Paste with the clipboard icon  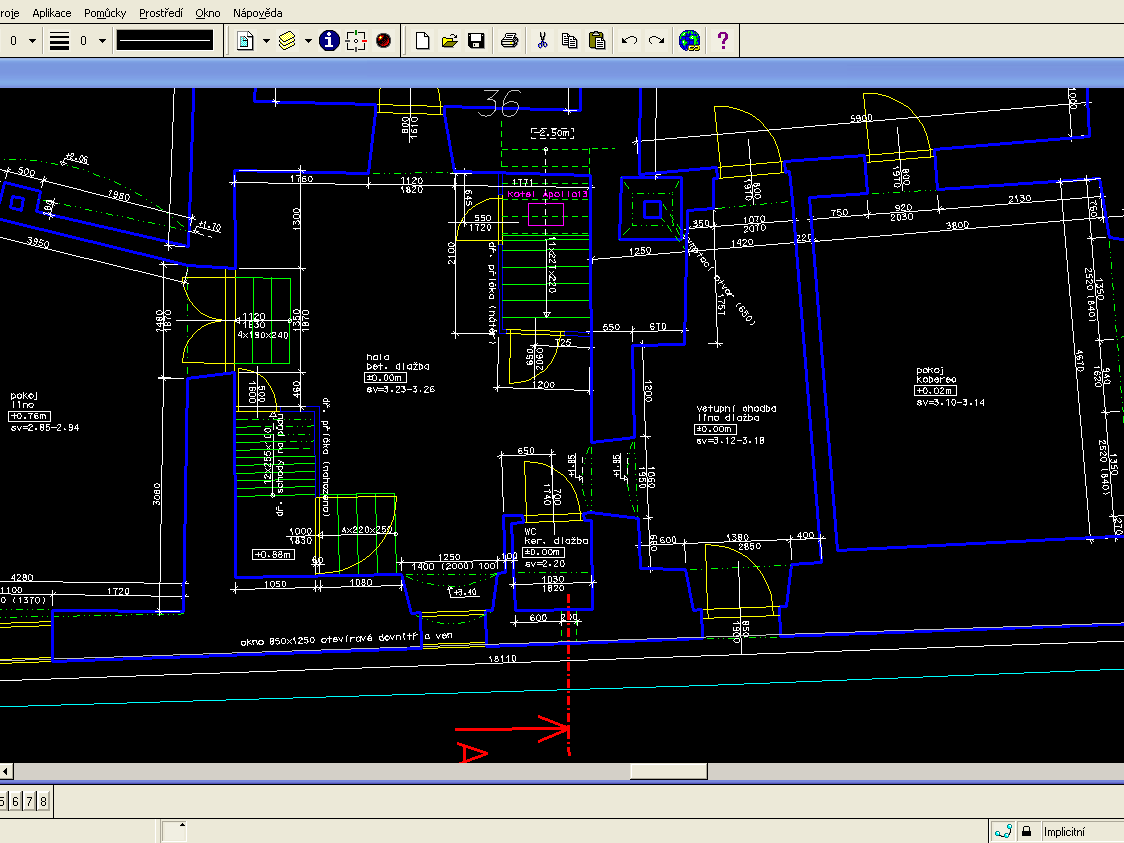point(597,41)
